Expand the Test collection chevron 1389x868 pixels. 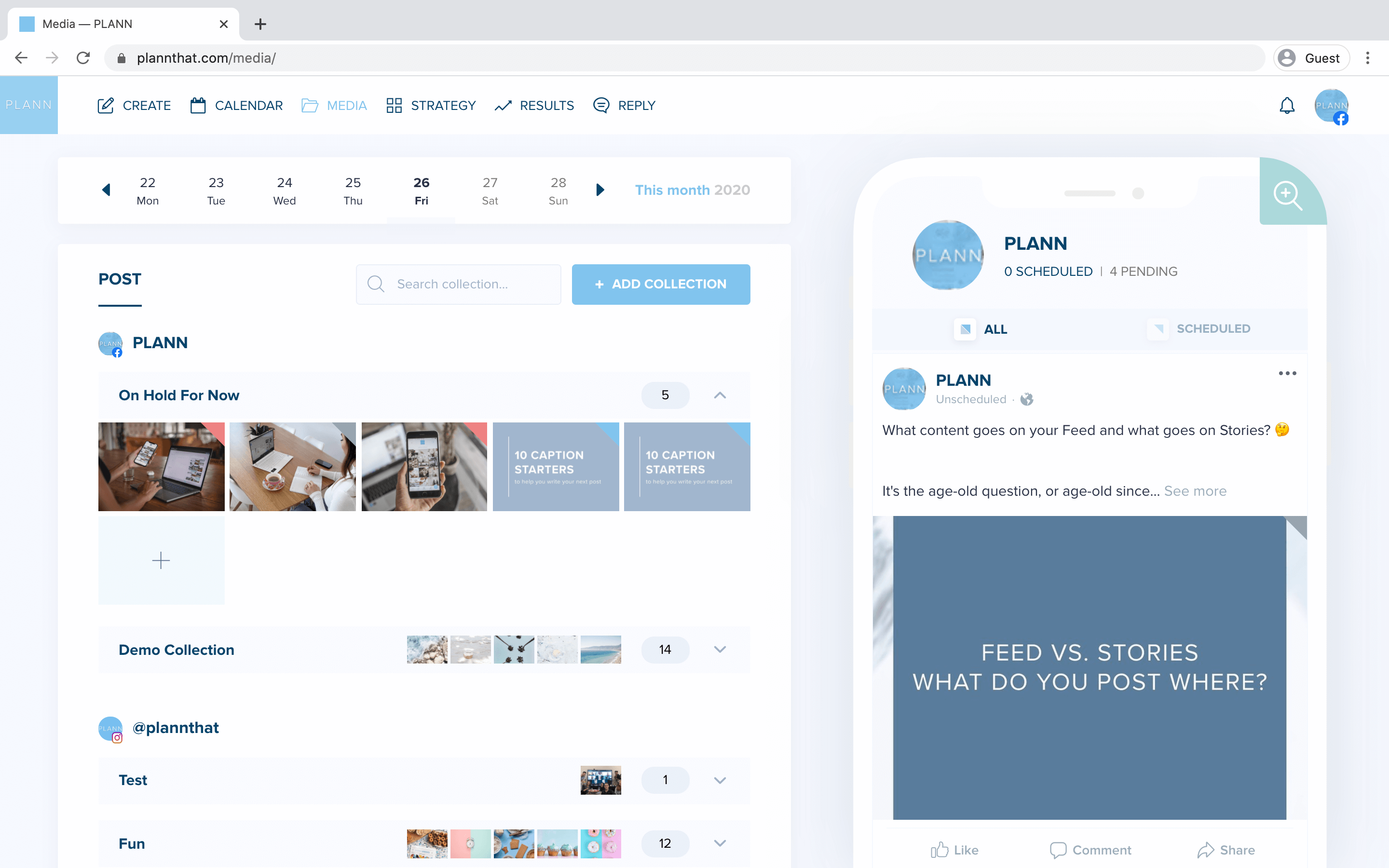click(720, 780)
